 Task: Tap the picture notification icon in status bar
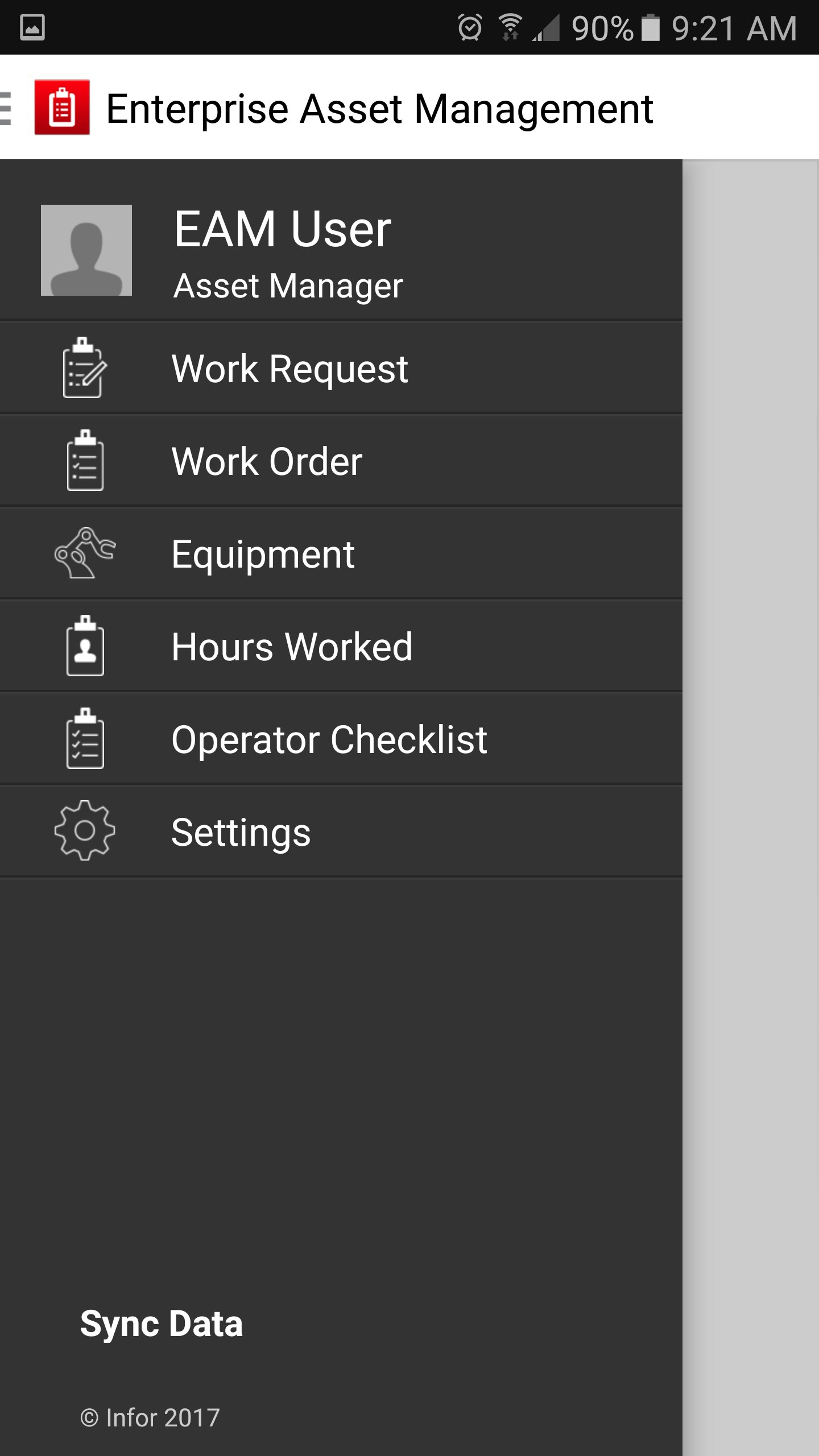pyautogui.click(x=32, y=27)
